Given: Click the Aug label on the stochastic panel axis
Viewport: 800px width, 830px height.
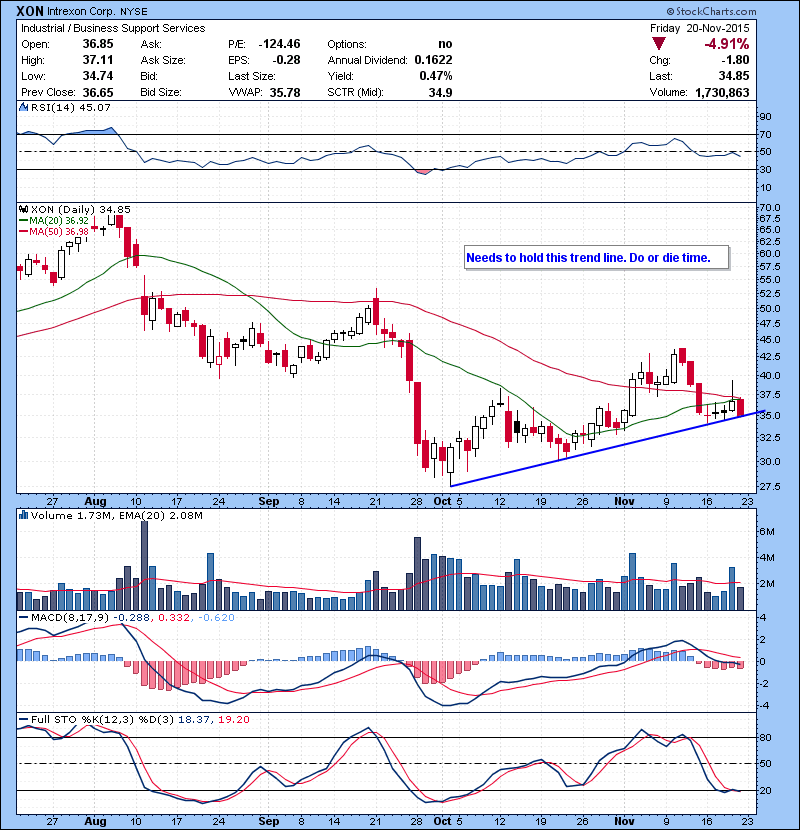Looking at the screenshot, I should pyautogui.click(x=95, y=821).
